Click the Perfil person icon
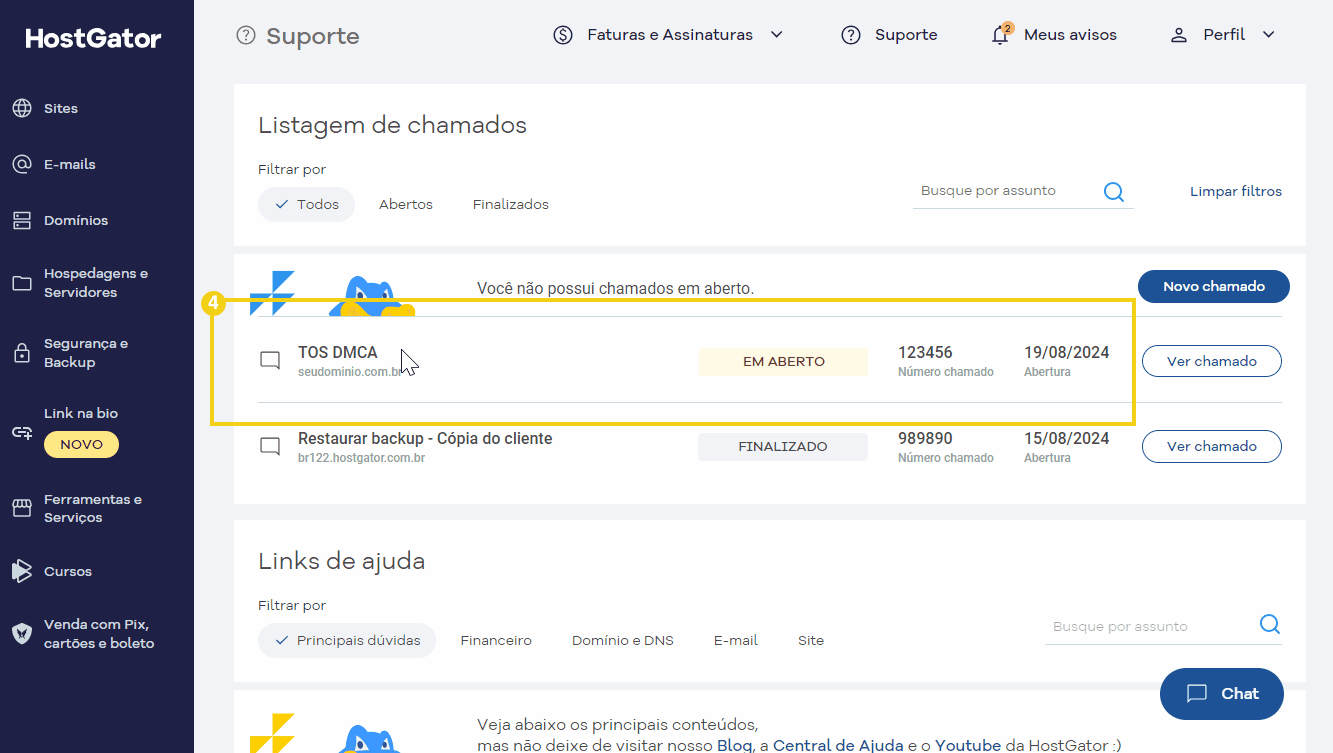This screenshot has height=753, width=1333. click(1179, 35)
